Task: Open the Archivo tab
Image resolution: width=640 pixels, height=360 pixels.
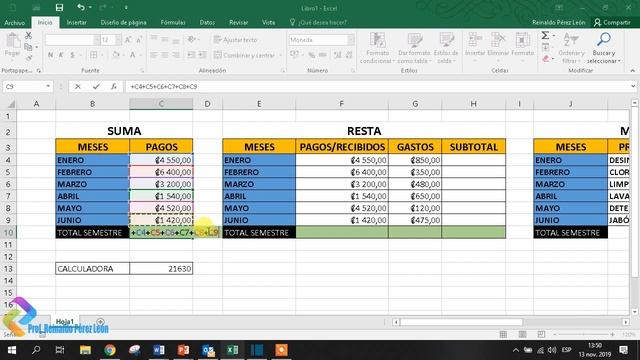Action: [14, 22]
